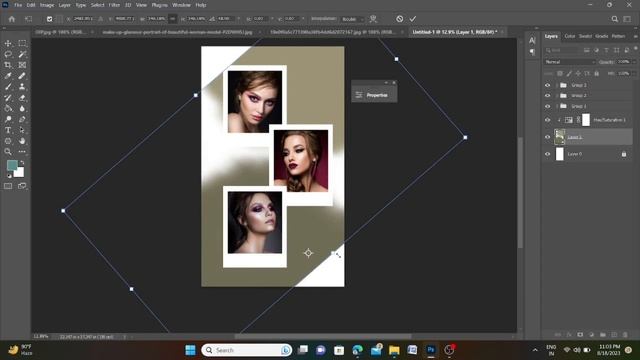Select the Brush tool
This screenshot has height=360, width=640.
tap(8, 87)
